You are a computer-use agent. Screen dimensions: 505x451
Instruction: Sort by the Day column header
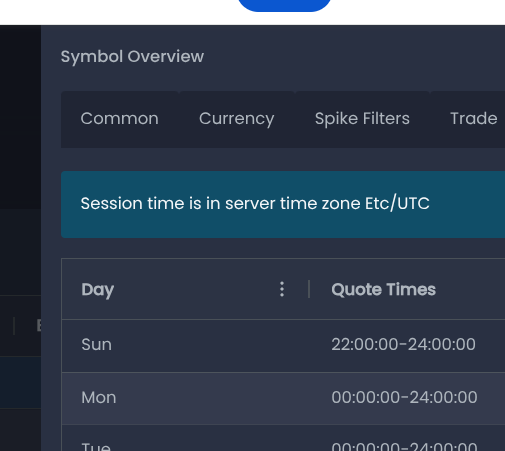tap(98, 289)
